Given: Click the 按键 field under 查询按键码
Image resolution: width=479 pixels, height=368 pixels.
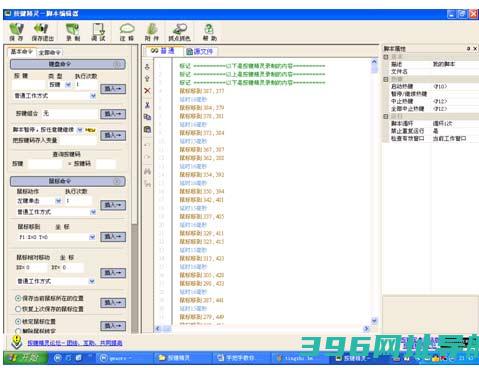Looking at the screenshot, I should click(x=45, y=164).
